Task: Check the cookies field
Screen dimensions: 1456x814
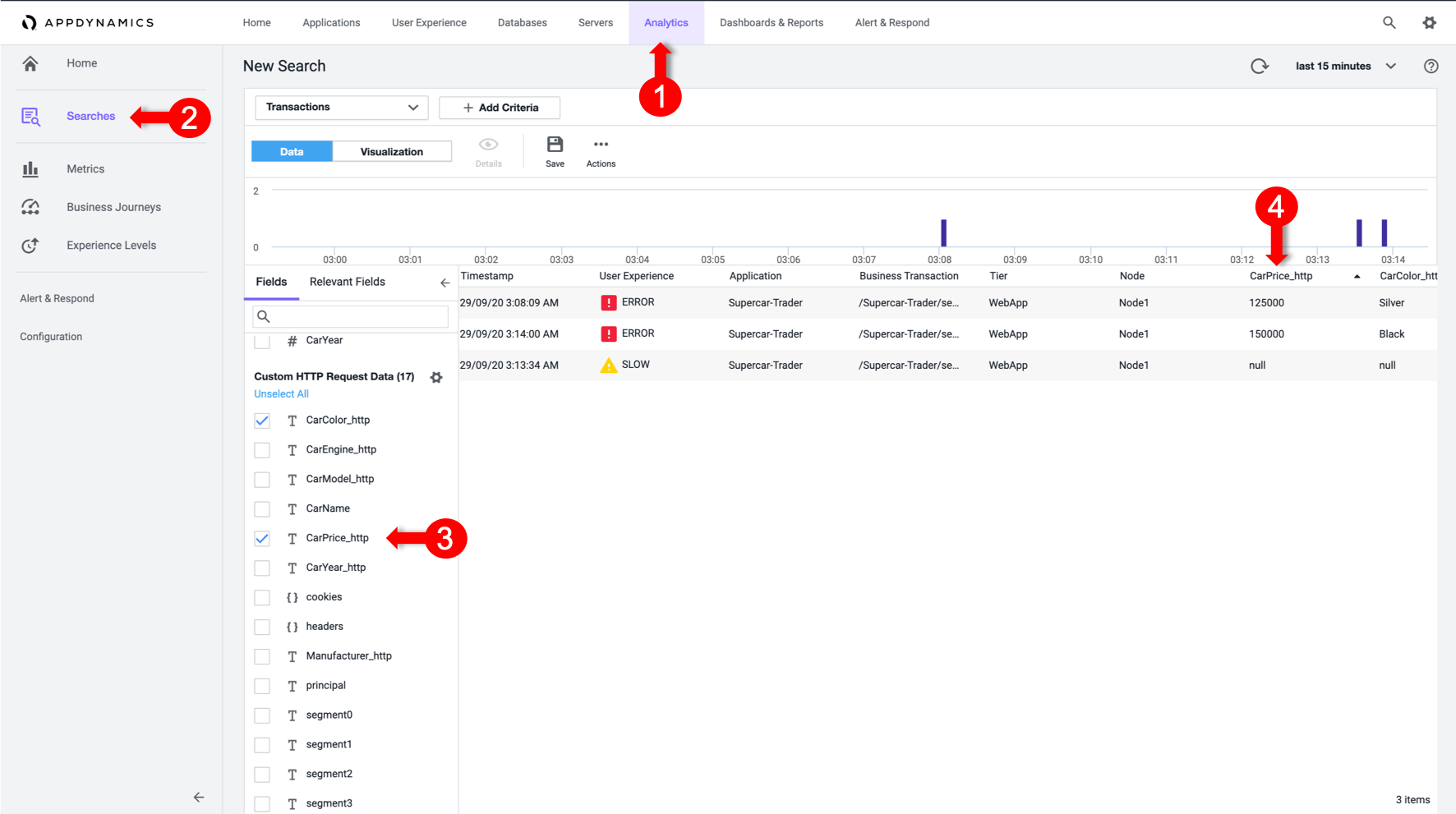Action: [x=262, y=598]
